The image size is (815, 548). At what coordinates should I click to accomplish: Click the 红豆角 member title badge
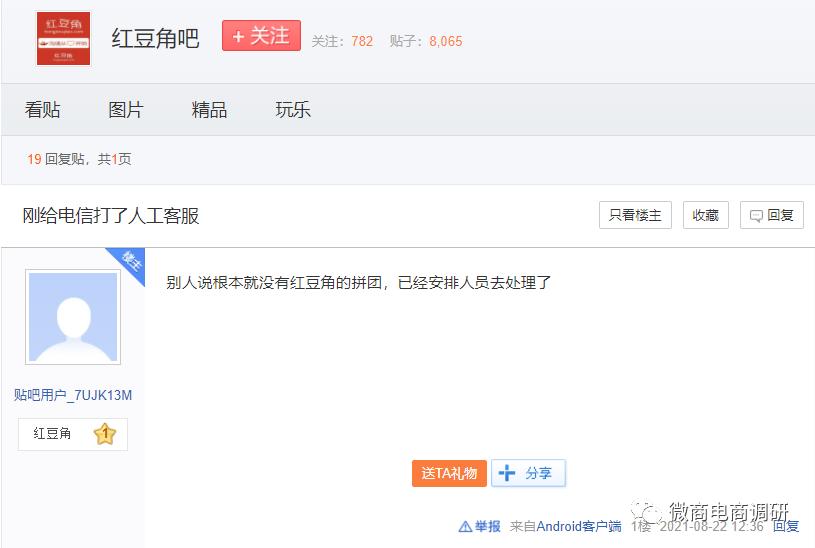52,433
